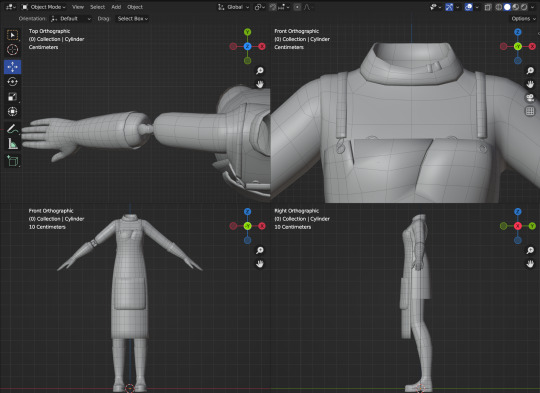The image size is (540, 393).
Task: Click 'Right Orthographic' viewport label
Action: [x=297, y=211]
